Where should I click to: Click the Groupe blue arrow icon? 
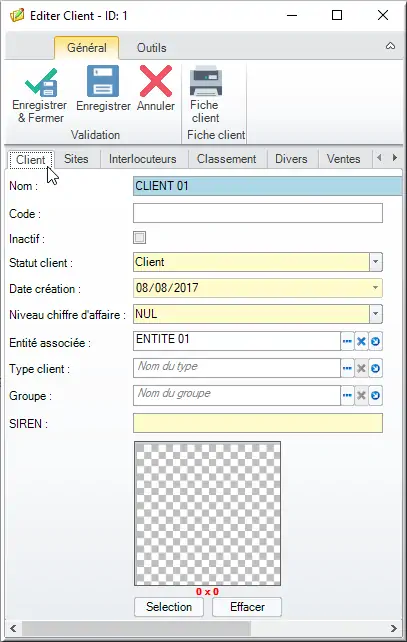click(375, 396)
